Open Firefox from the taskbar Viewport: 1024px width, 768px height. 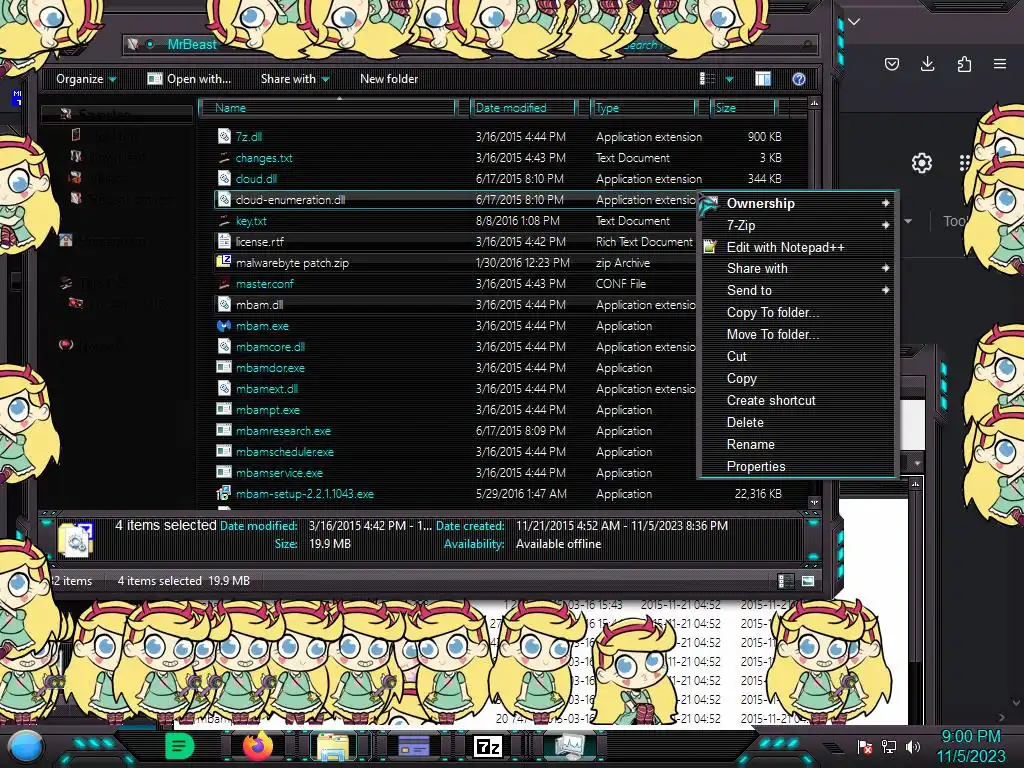257,746
